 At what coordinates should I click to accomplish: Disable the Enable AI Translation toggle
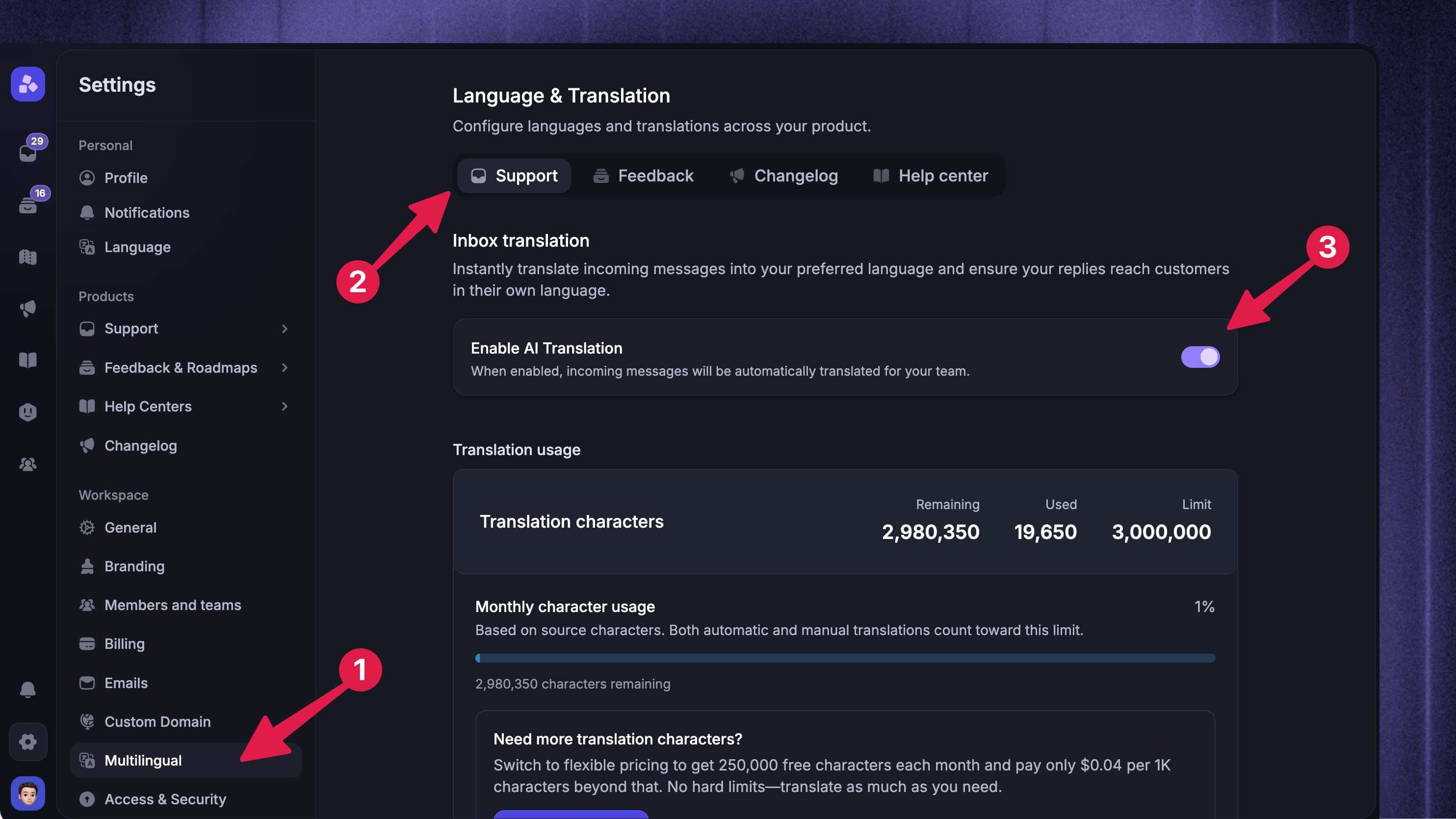pyautogui.click(x=1200, y=357)
